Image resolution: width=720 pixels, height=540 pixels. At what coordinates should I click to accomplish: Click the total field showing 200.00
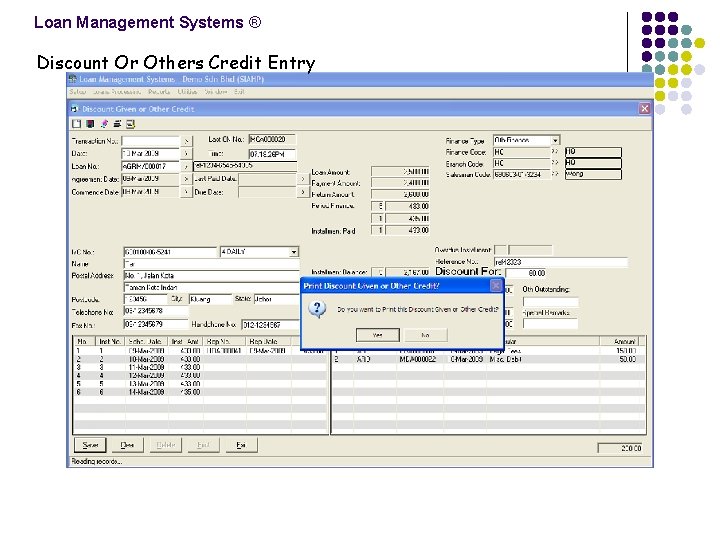tap(620, 448)
